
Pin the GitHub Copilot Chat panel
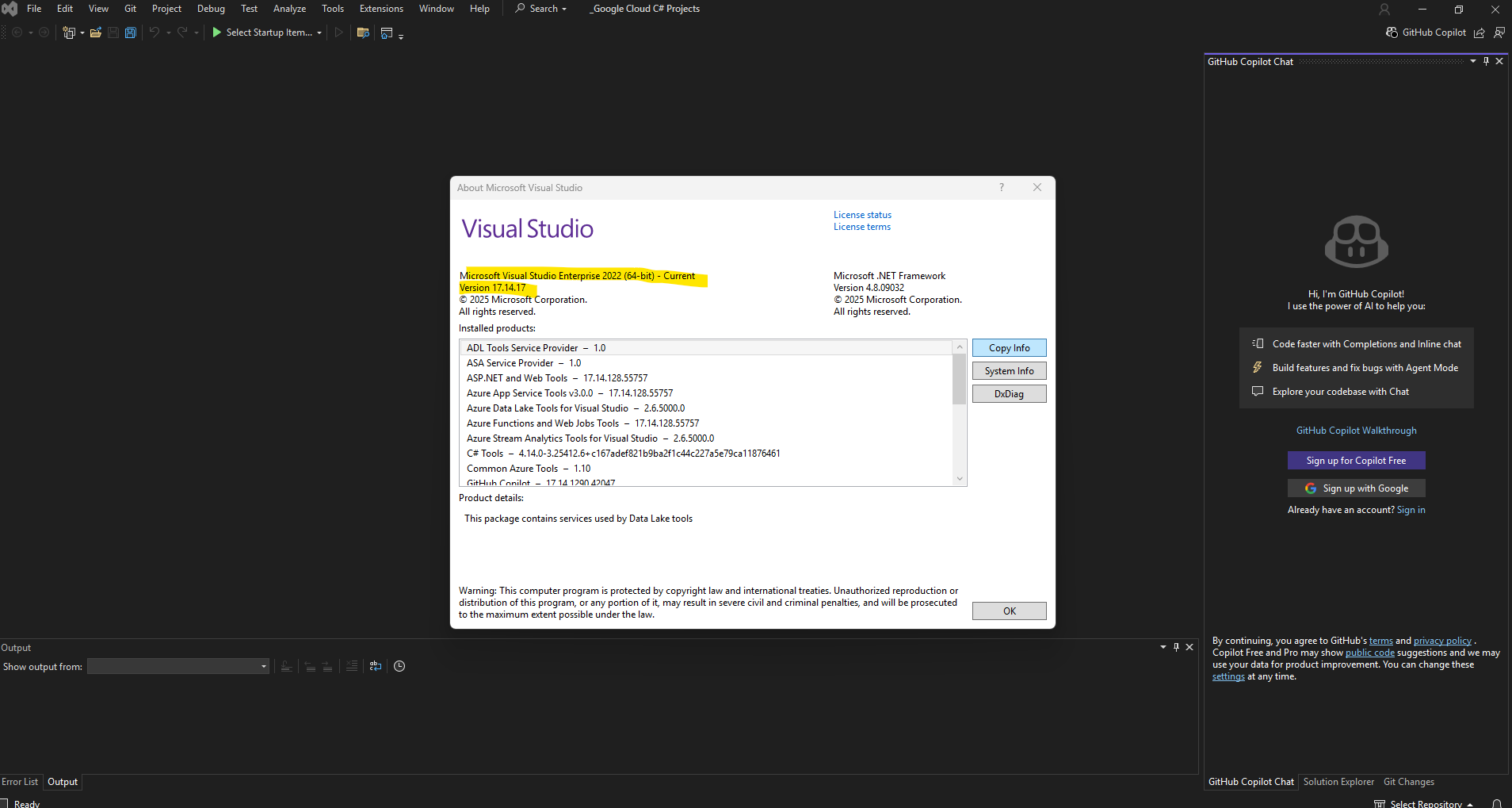click(x=1486, y=61)
